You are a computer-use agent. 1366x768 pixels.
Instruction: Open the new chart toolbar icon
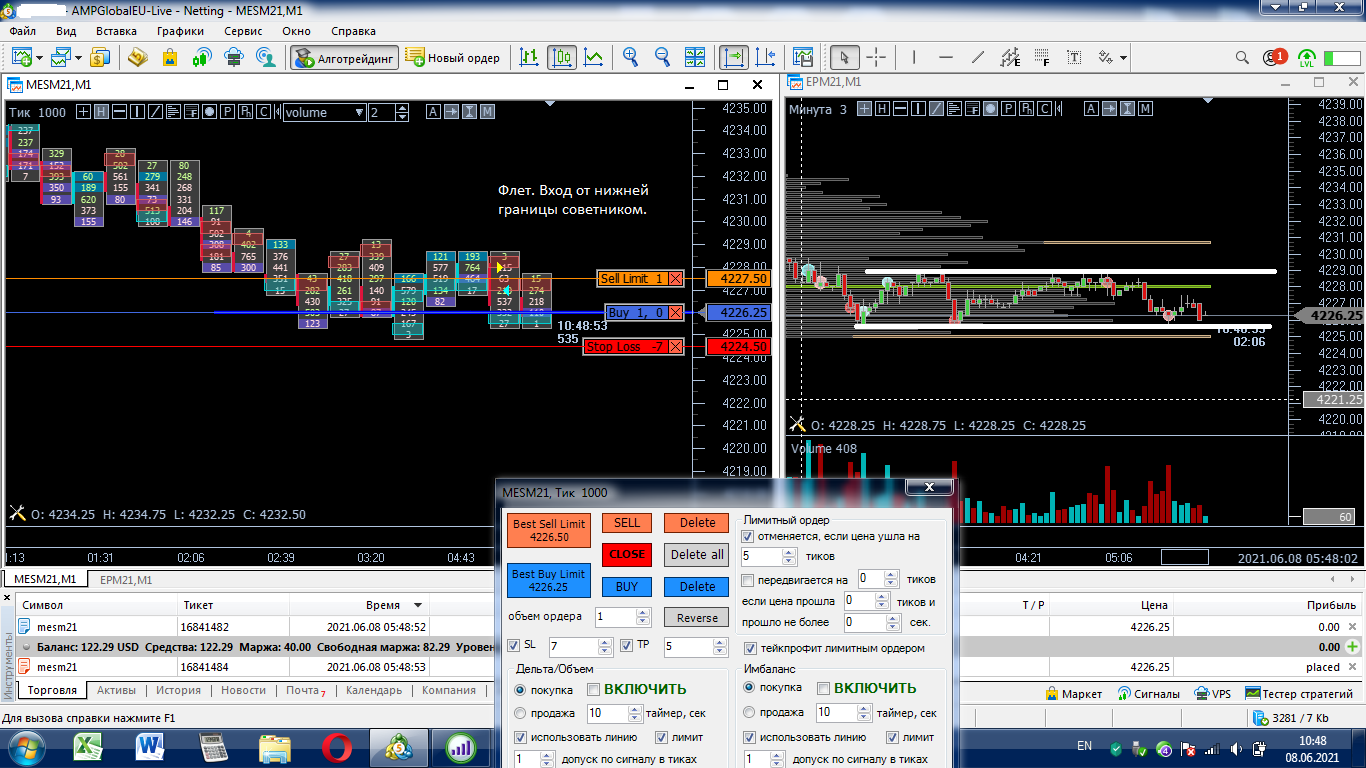(21, 57)
